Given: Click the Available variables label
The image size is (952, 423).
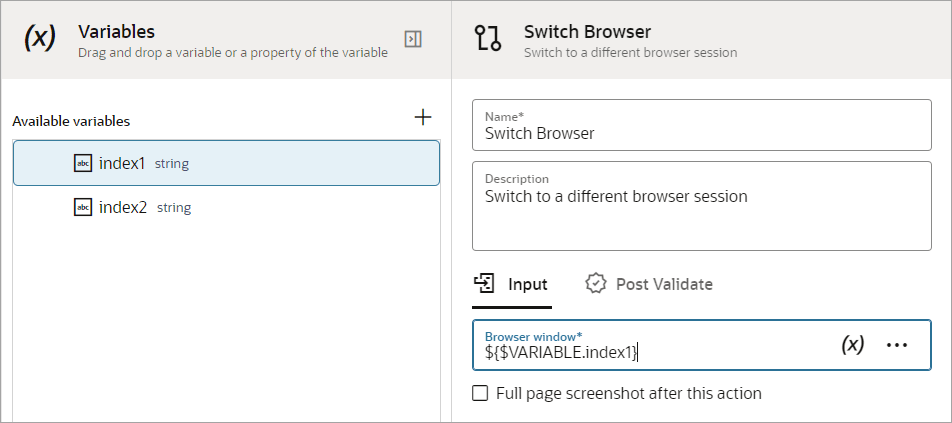Looking at the screenshot, I should [71, 121].
